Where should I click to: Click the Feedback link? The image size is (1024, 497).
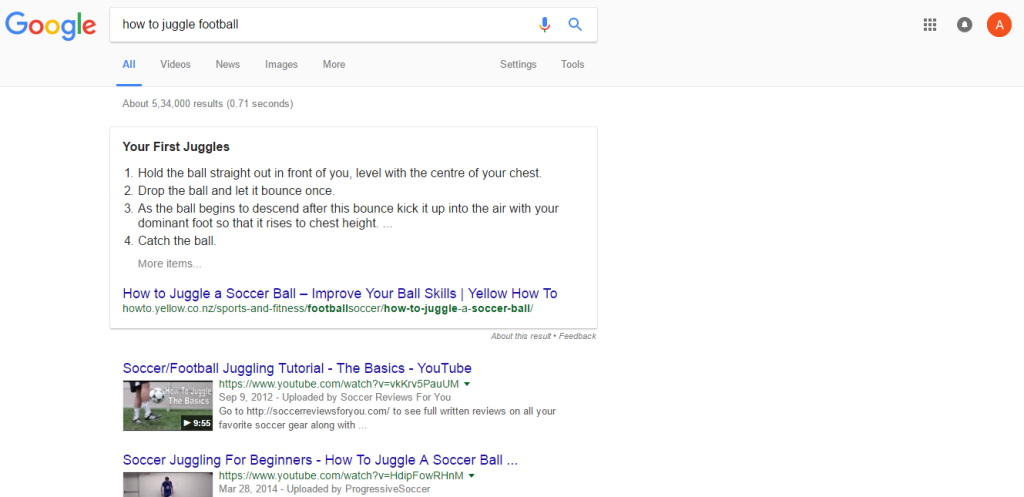(x=577, y=336)
